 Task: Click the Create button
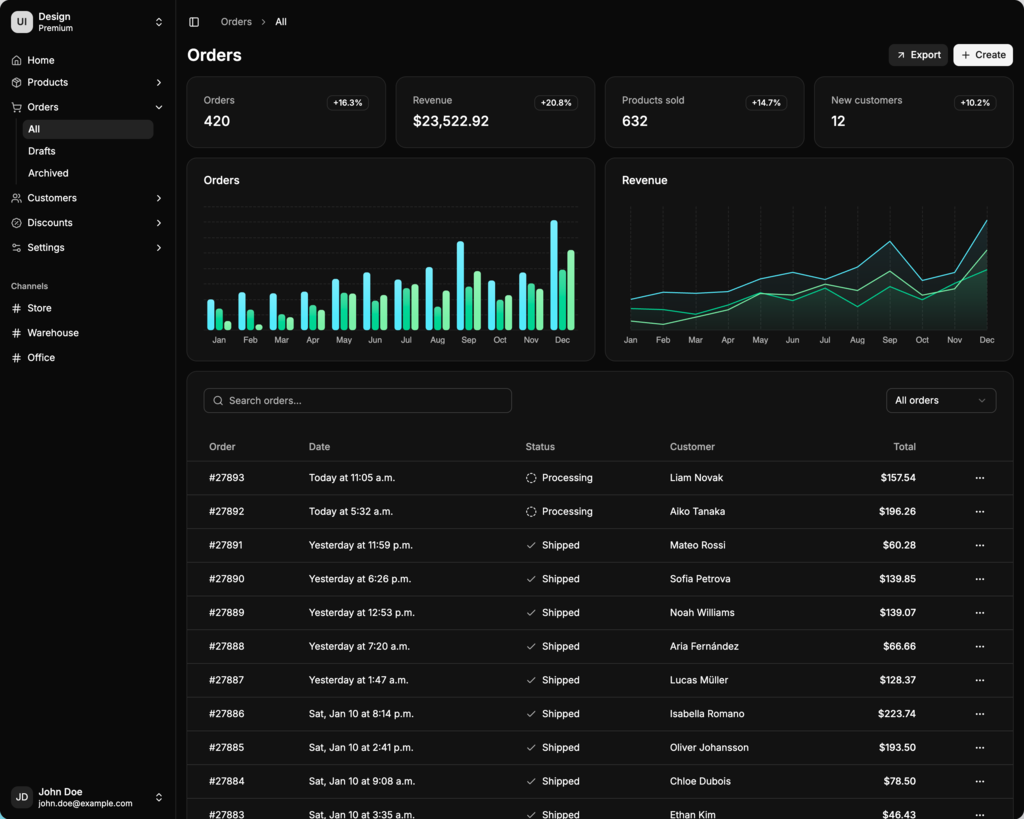982,55
